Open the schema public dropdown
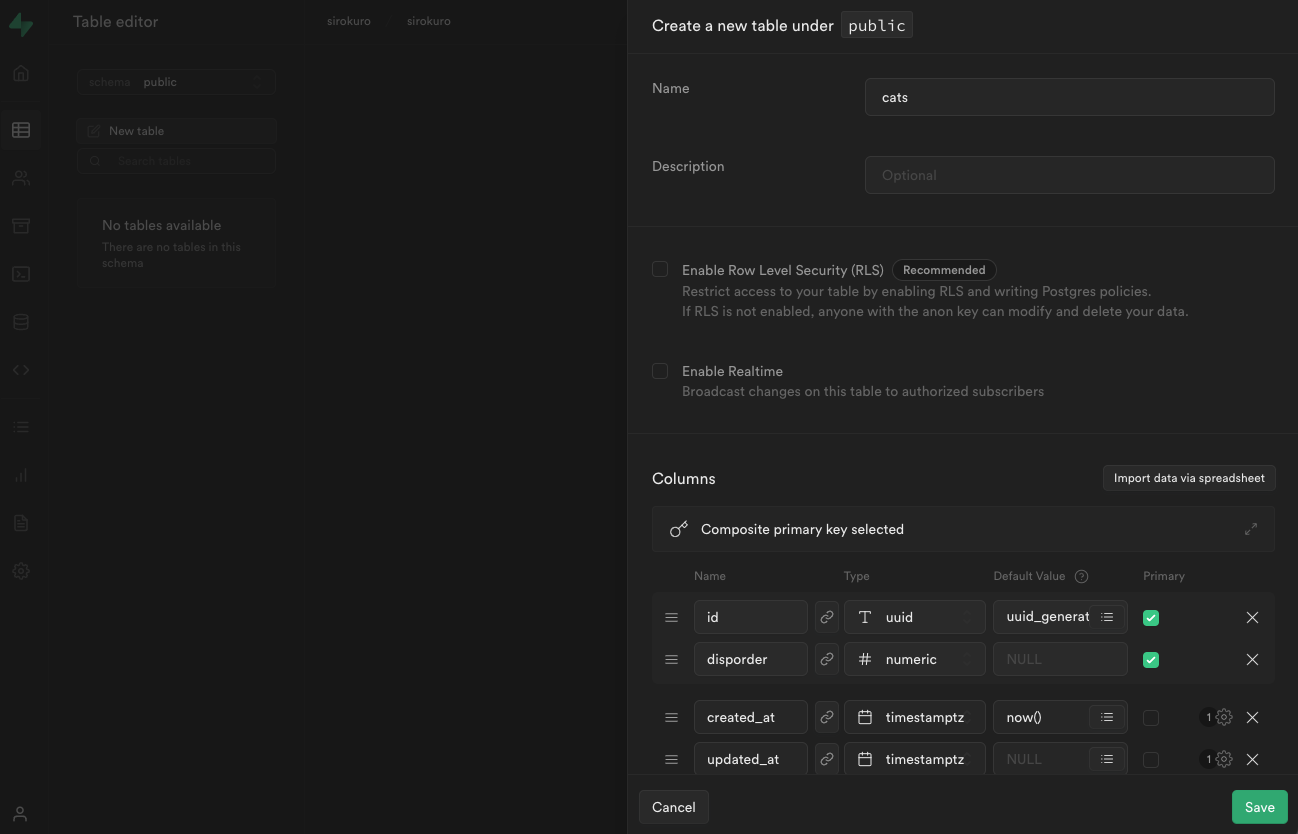Screen dimensions: 1298x834 (176, 82)
